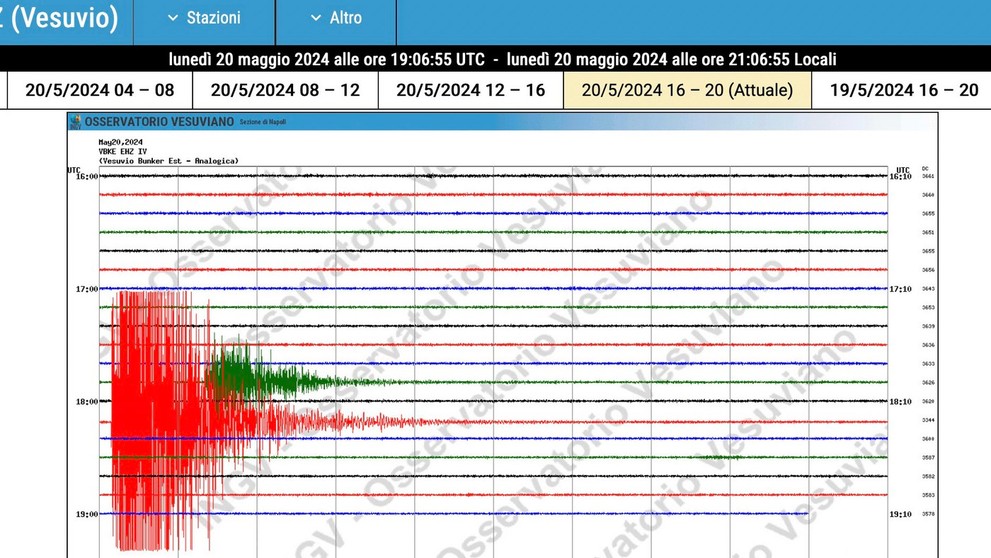991x558 pixels.
Task: Switch to the 20/5/2024 08 – 12 tab
Action: [x=285, y=90]
